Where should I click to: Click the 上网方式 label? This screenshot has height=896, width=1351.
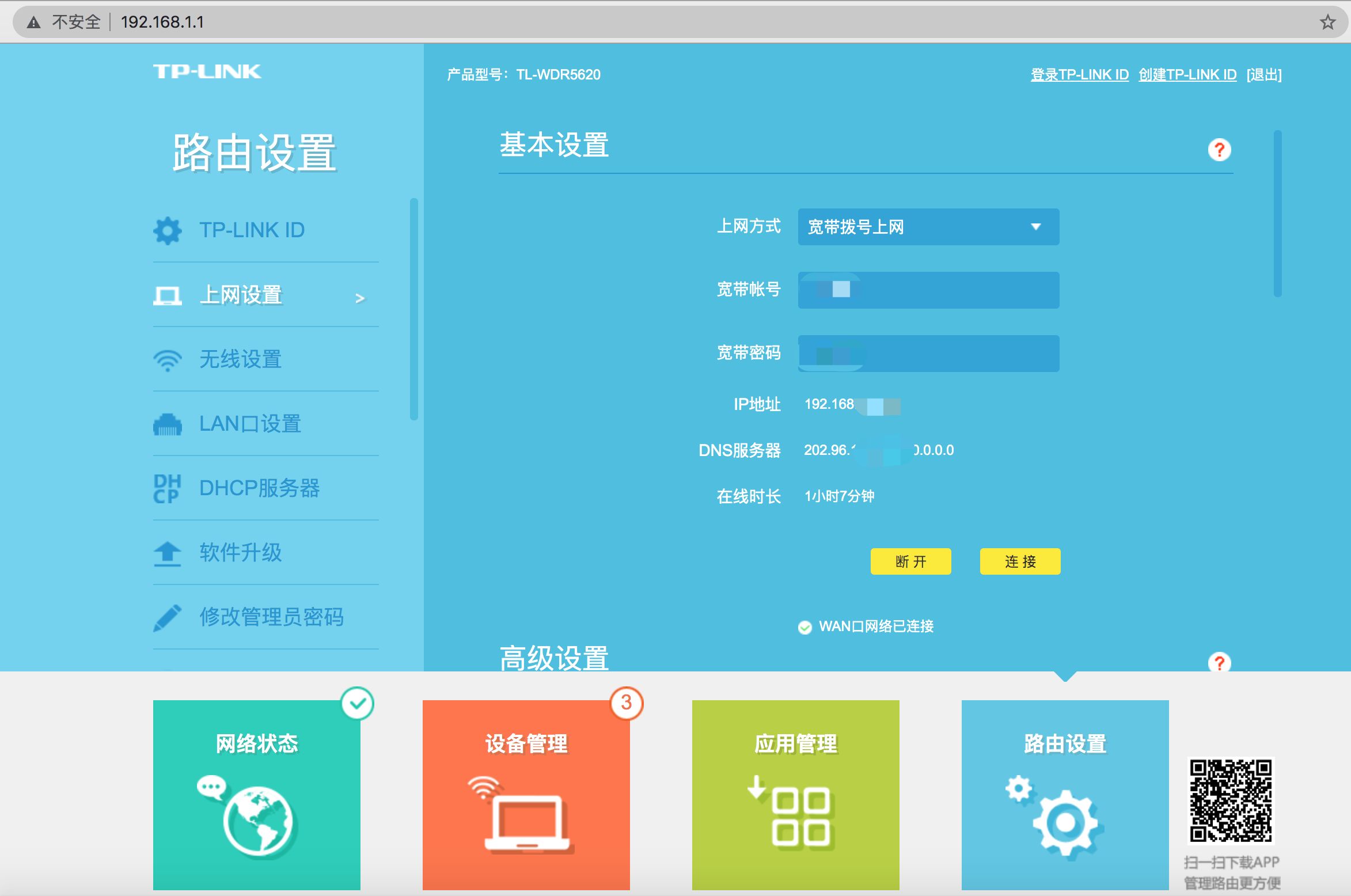click(x=749, y=226)
